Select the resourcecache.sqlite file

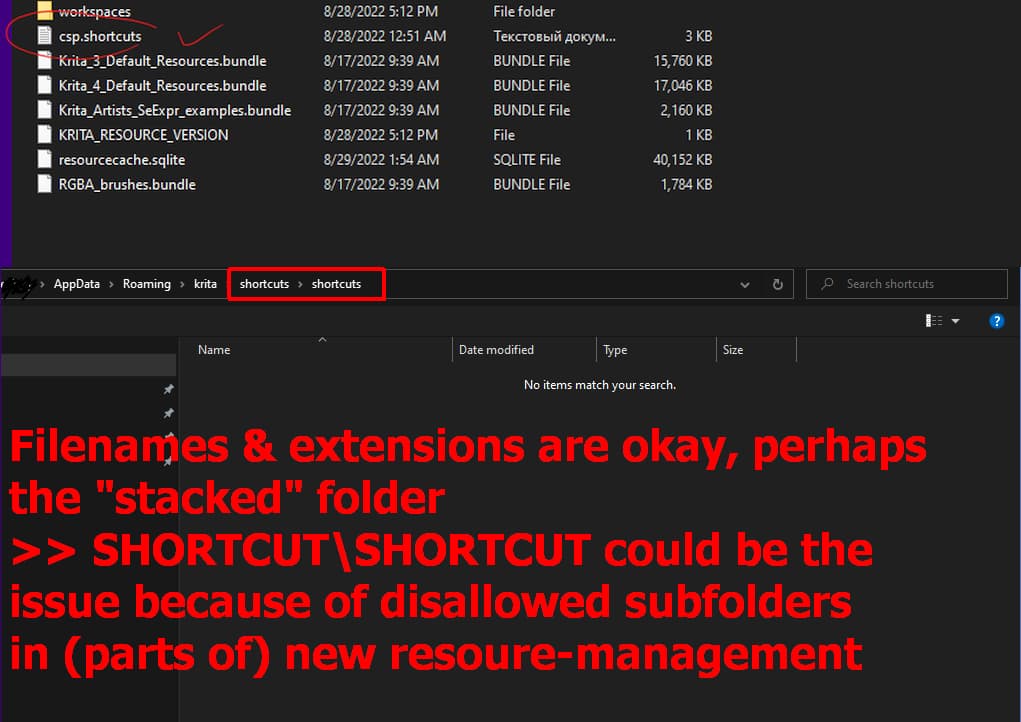tap(122, 160)
